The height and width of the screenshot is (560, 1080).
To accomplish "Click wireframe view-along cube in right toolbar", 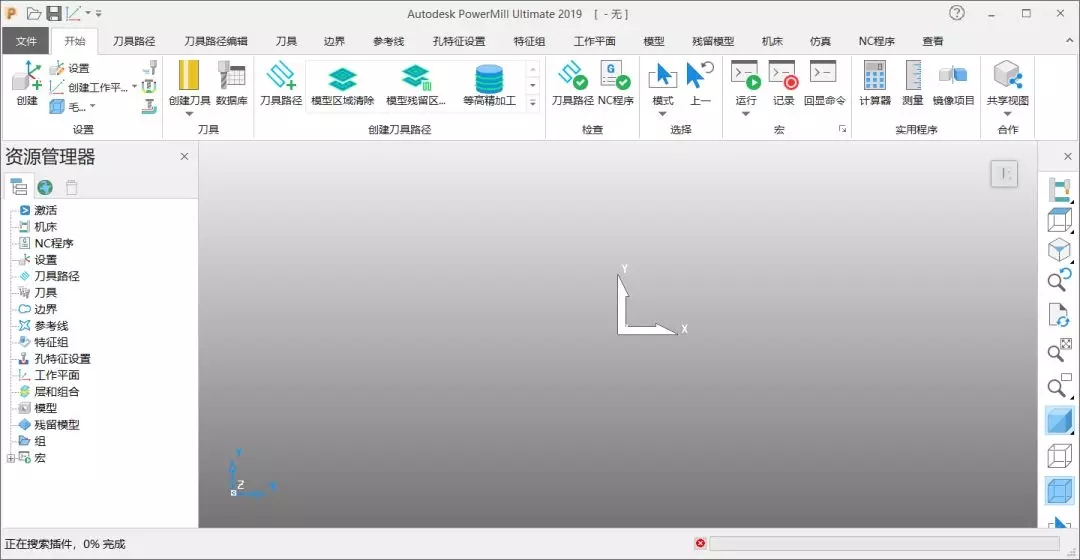I will pos(1059,220).
